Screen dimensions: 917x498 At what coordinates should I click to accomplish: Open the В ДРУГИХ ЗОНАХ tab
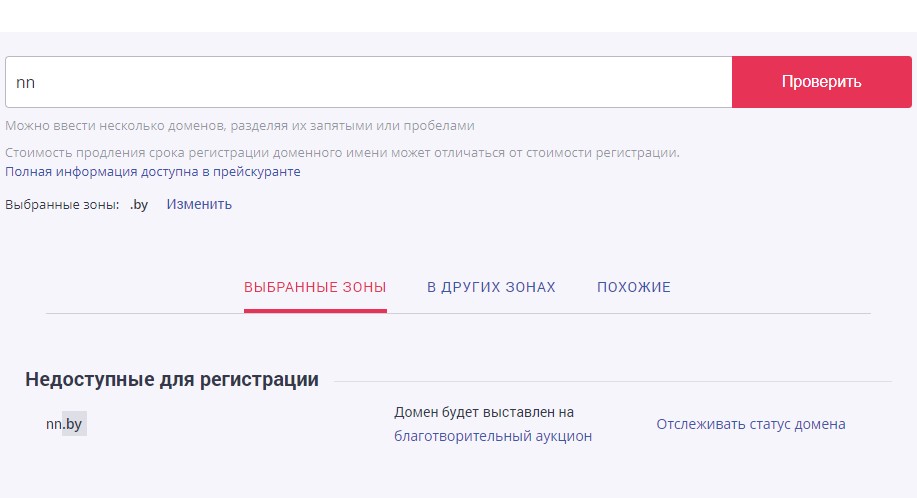(x=491, y=287)
